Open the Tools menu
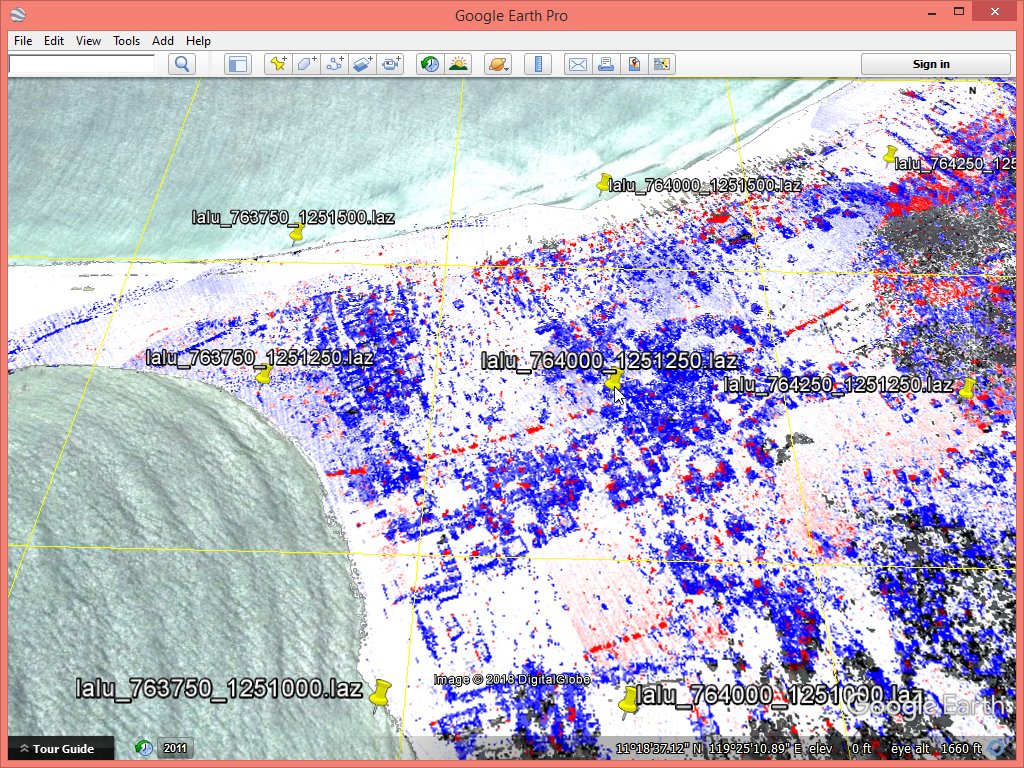 click(x=127, y=41)
